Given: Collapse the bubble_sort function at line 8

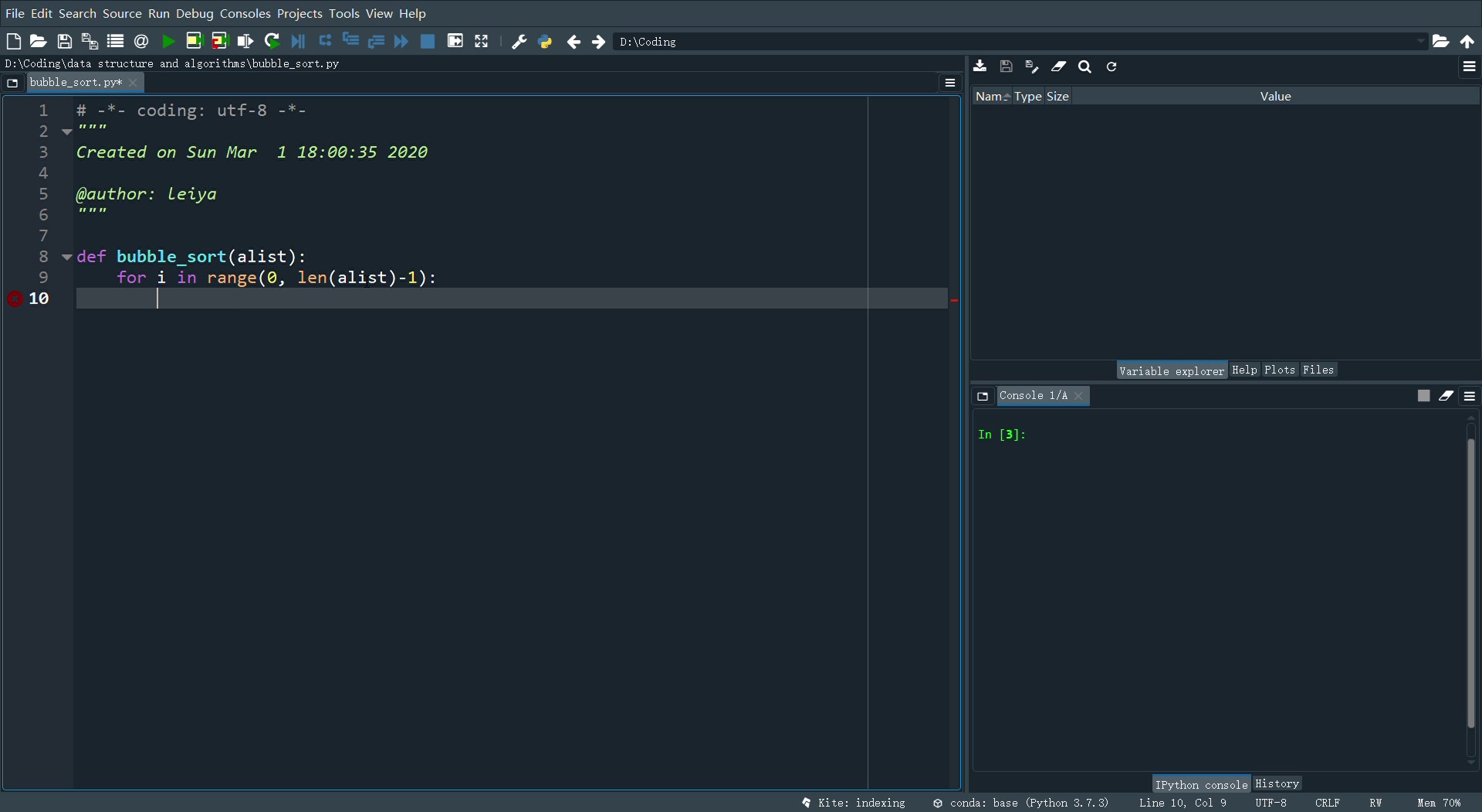Looking at the screenshot, I should coord(66,257).
